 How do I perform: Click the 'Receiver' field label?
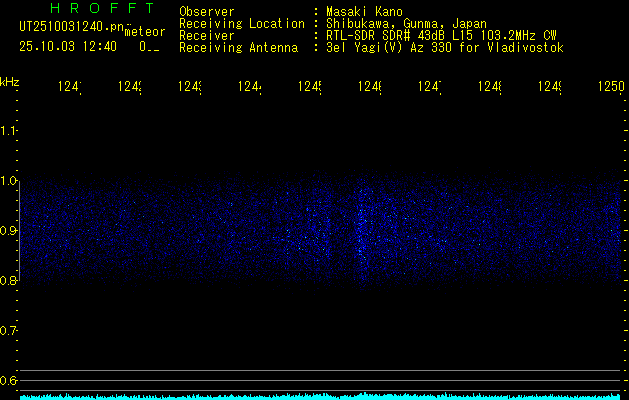tap(207, 36)
